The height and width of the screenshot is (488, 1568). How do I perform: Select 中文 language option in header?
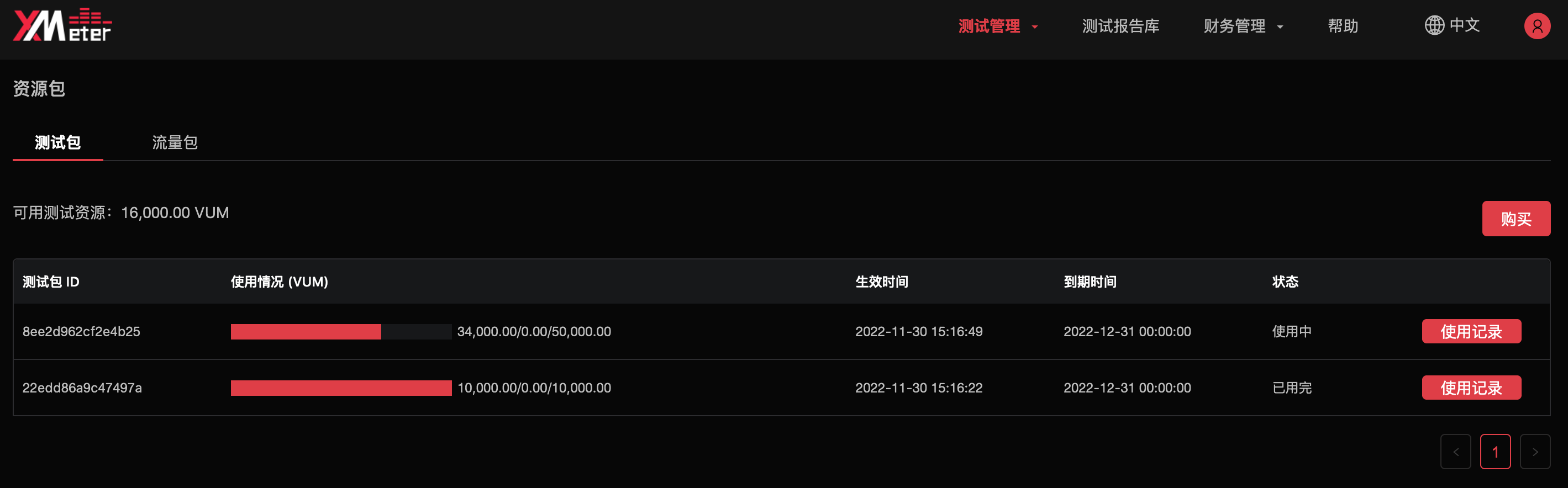[1465, 25]
